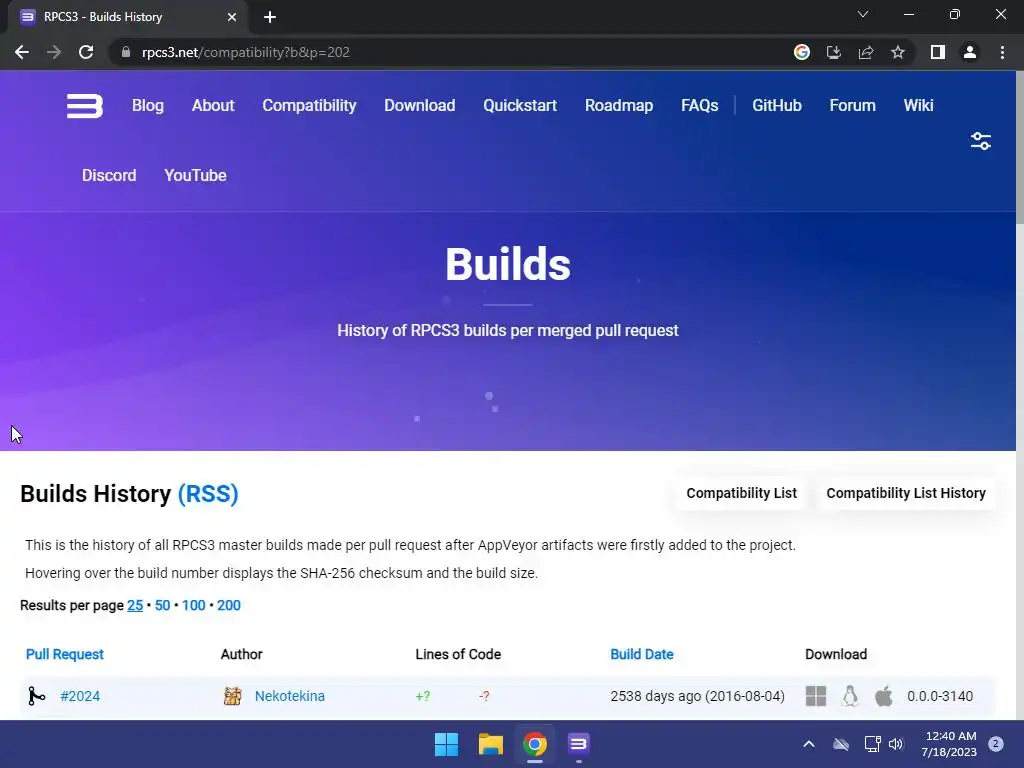The width and height of the screenshot is (1024, 768).
Task: Open author Nekotekina's profile link
Action: (x=290, y=696)
